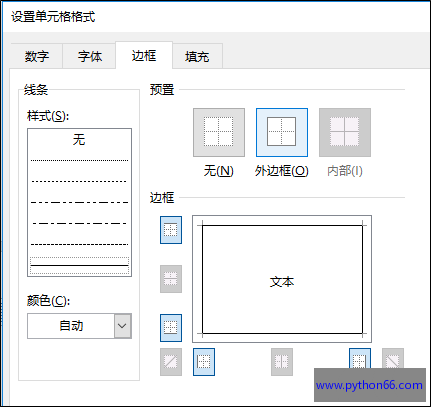Click the 文本 border preview area
Image resolution: width=431 pixels, height=407 pixels.
click(x=282, y=279)
